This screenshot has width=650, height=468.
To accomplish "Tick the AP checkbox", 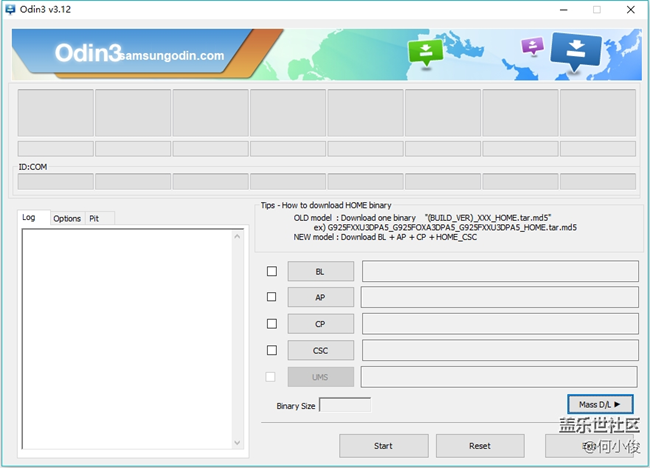I will coord(272,297).
